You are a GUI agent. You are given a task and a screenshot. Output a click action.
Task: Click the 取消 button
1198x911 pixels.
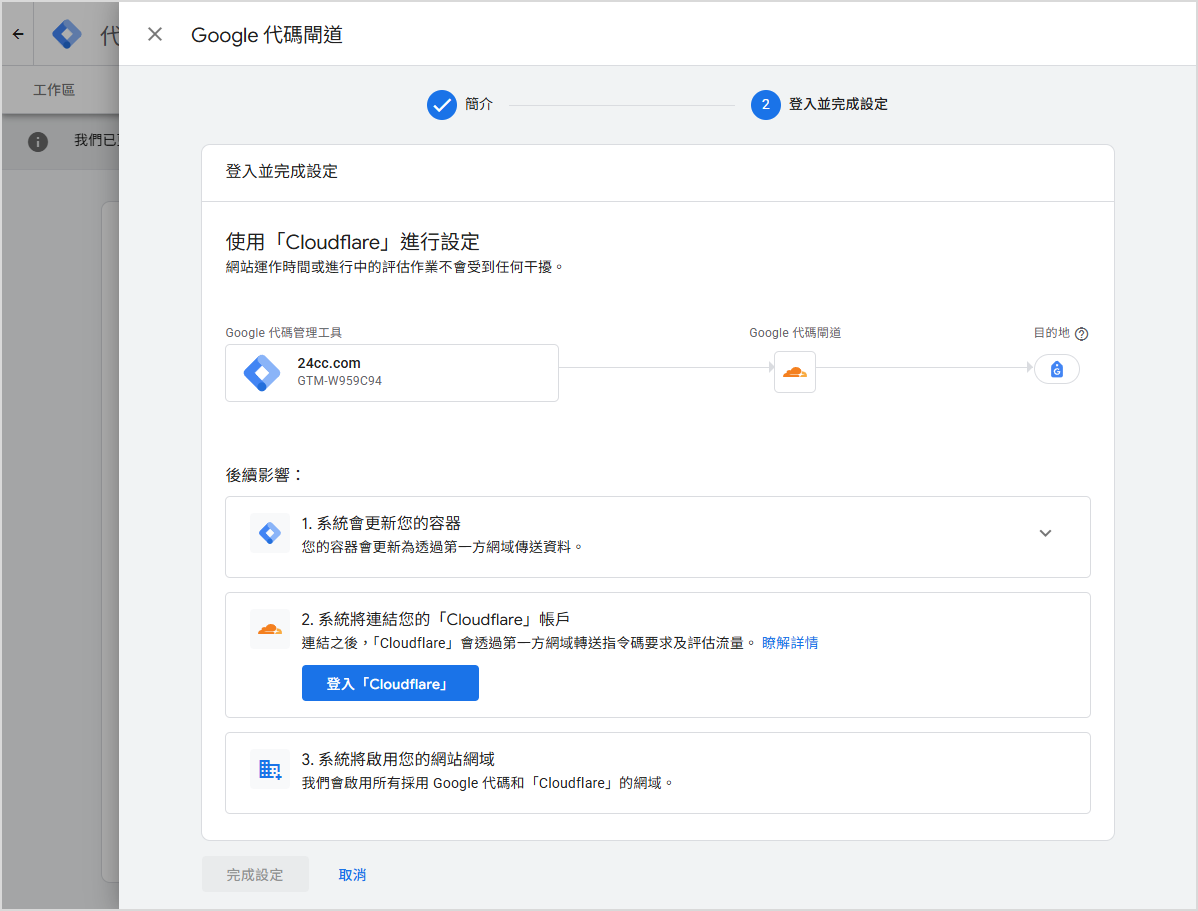(352, 874)
